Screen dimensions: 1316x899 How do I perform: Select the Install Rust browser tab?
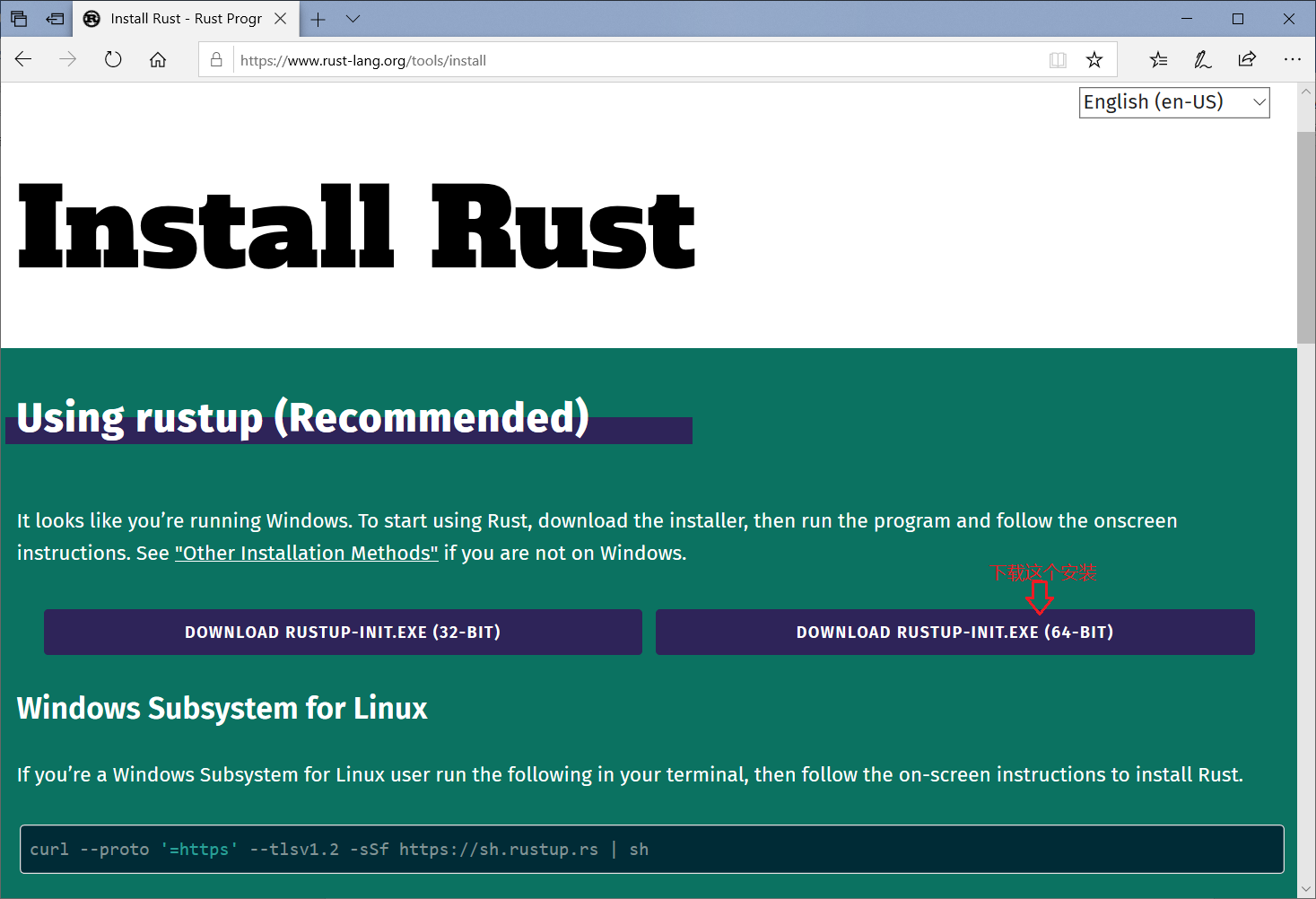coord(179,18)
